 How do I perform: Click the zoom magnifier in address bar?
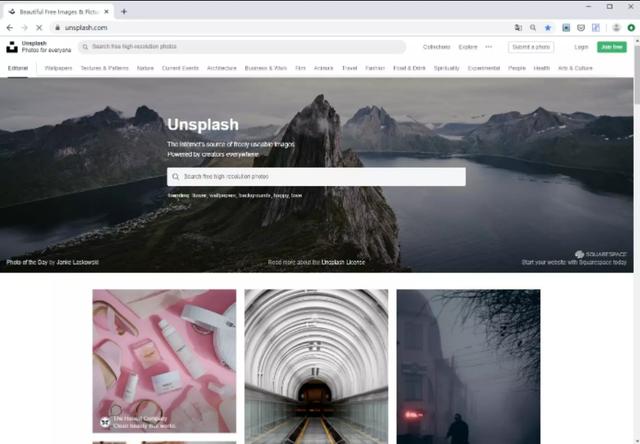pyautogui.click(x=533, y=28)
